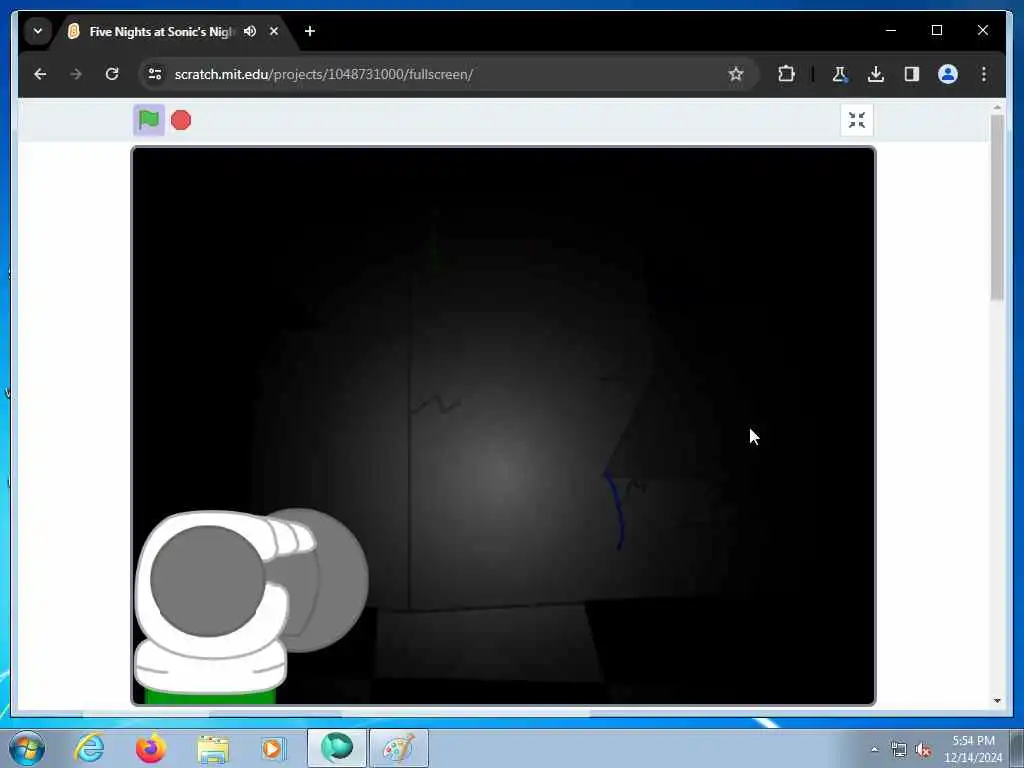The height and width of the screenshot is (768, 1024).
Task: Click the vertical page scrollbar thumb
Action: pyautogui.click(x=997, y=208)
